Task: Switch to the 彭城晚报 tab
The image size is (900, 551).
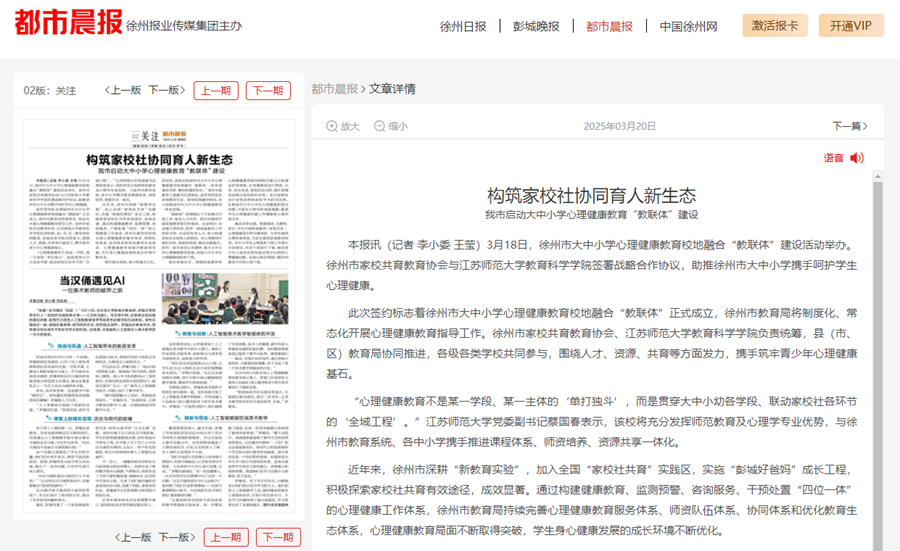Action: 536,27
